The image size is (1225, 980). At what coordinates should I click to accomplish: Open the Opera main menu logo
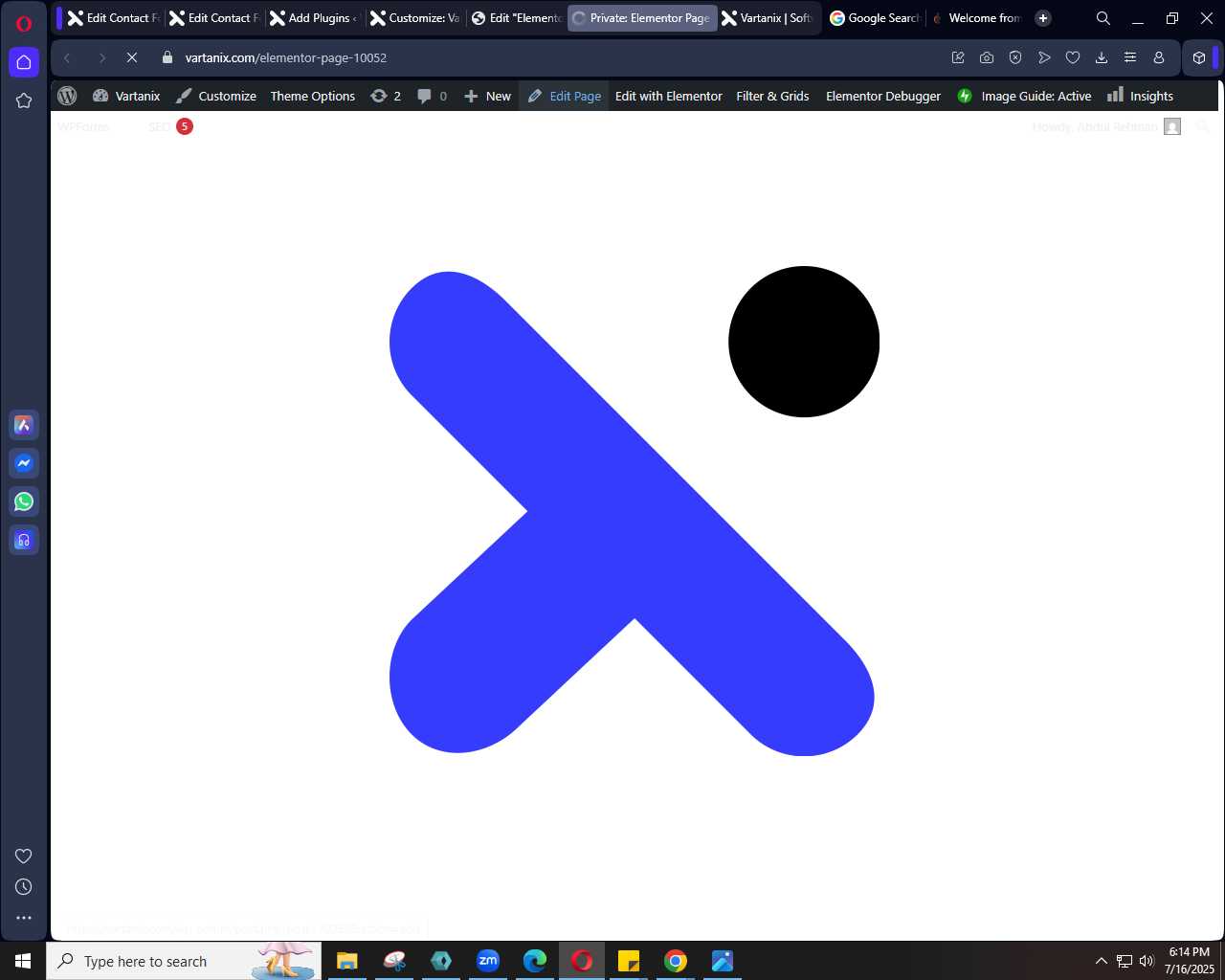24,24
